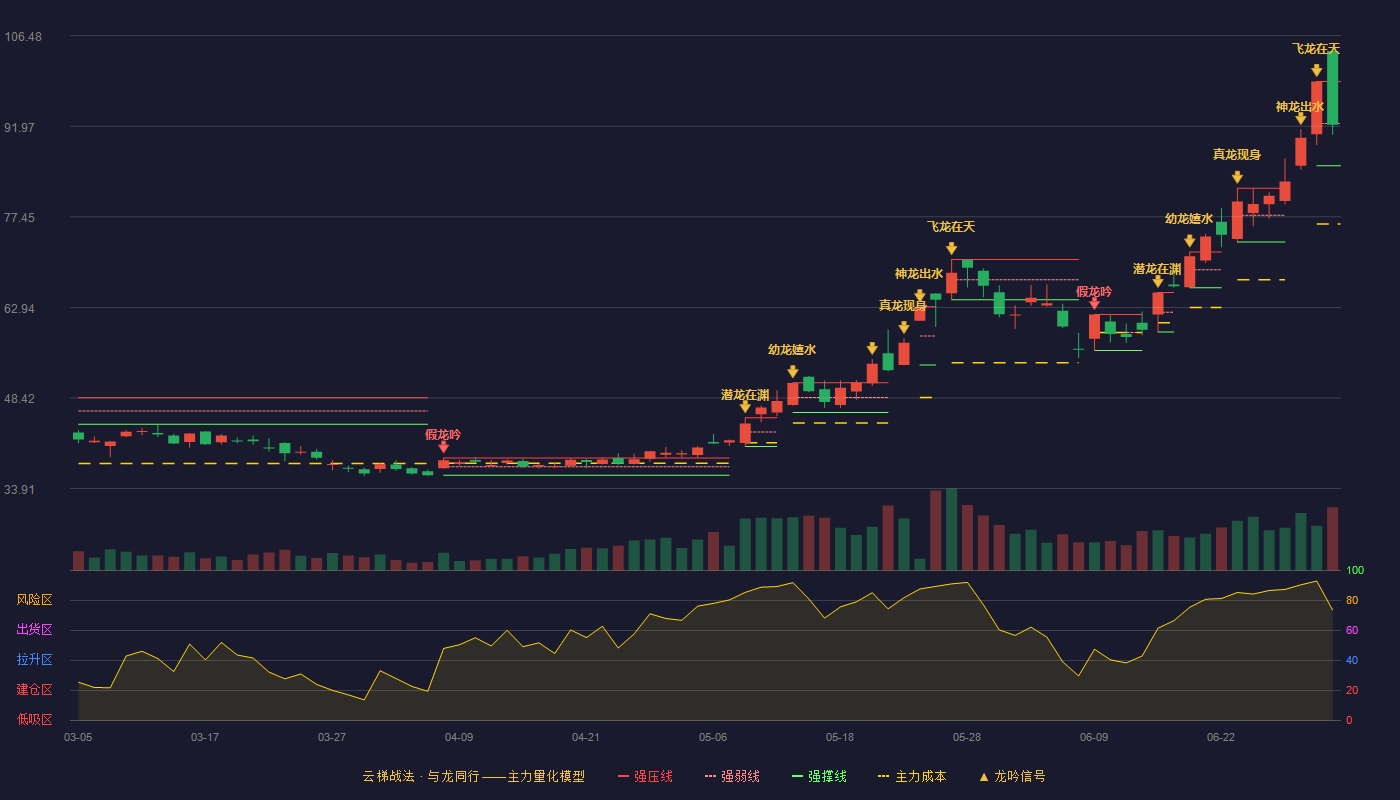Click the tallest green volume bar near 05-28
This screenshot has height=800, width=1400.
tap(951, 529)
